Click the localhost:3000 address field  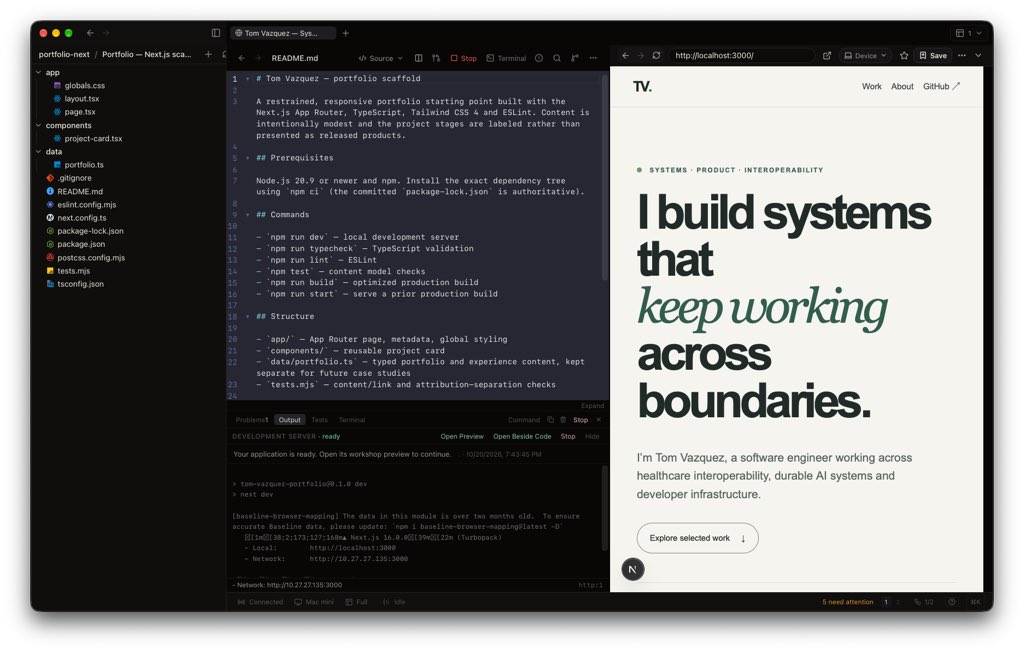[743, 56]
